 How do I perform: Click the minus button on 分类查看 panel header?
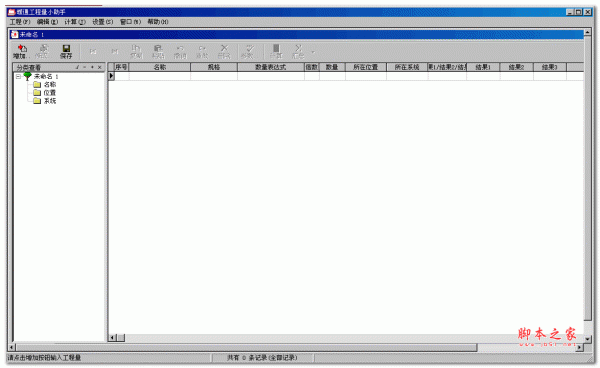[x=85, y=67]
